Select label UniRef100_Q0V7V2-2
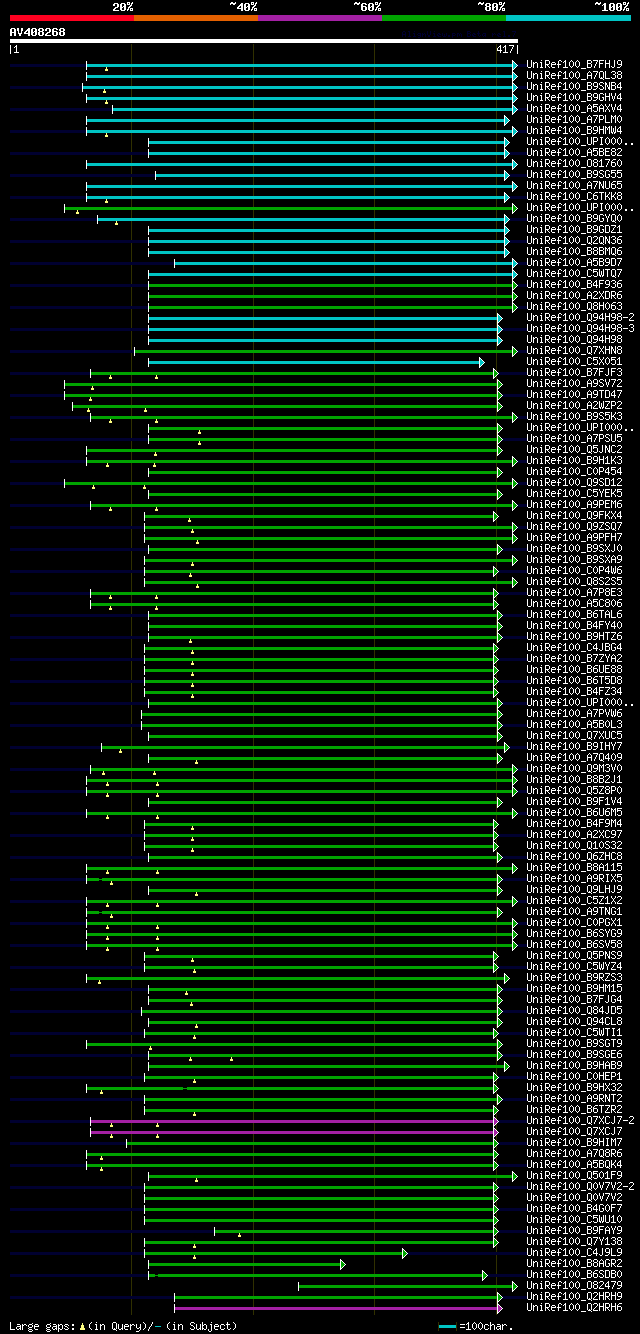Image resolution: width=640 pixels, height=1334 pixels. pos(580,1186)
